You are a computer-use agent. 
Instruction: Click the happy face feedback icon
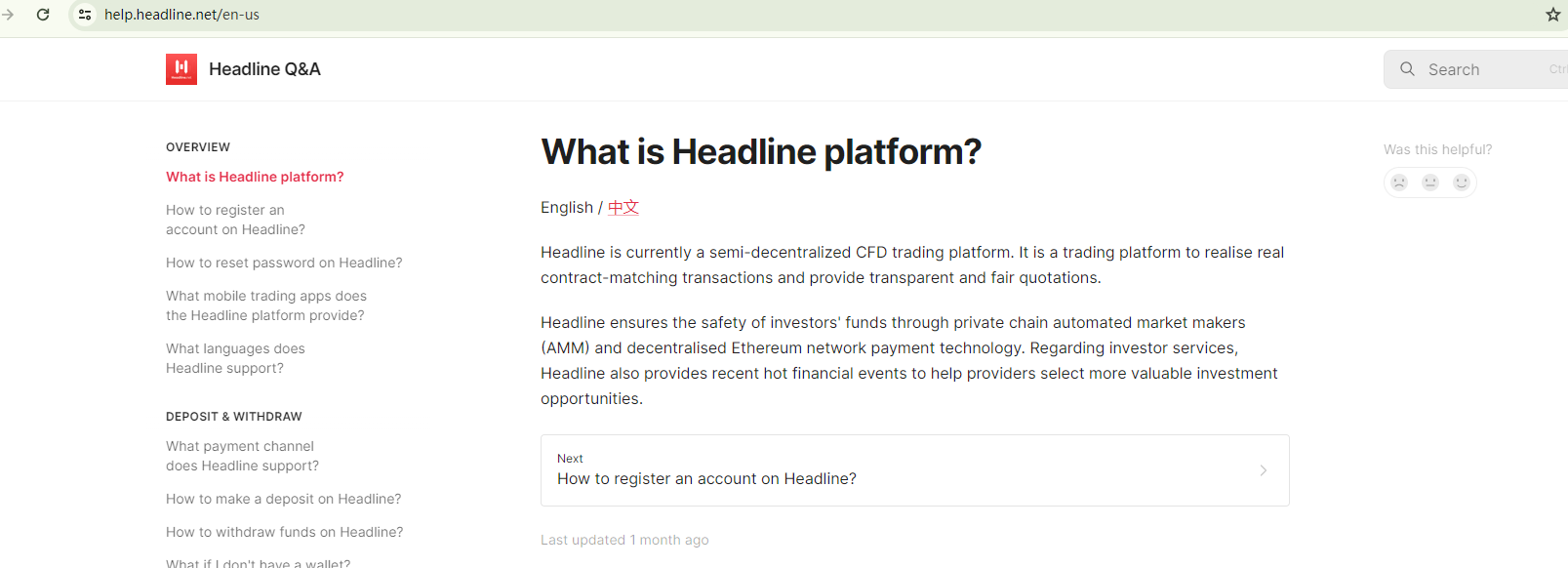[x=1462, y=183]
